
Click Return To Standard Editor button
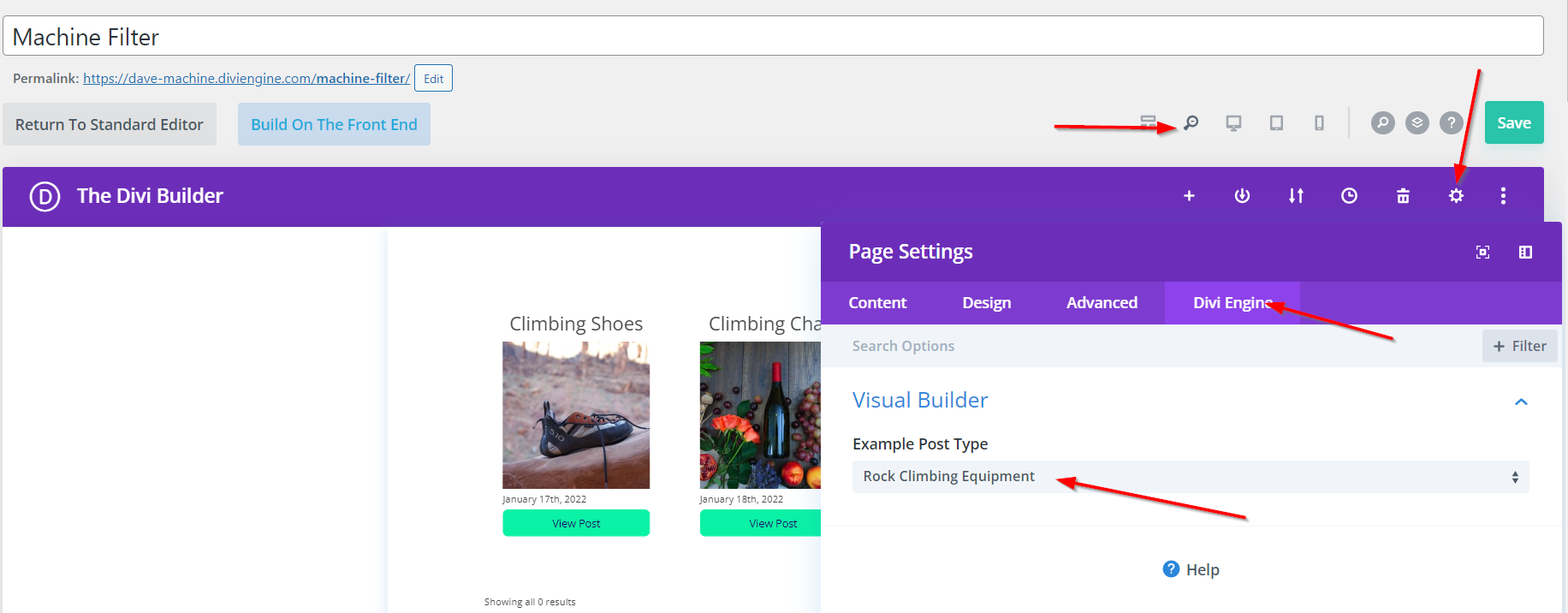[x=110, y=125]
